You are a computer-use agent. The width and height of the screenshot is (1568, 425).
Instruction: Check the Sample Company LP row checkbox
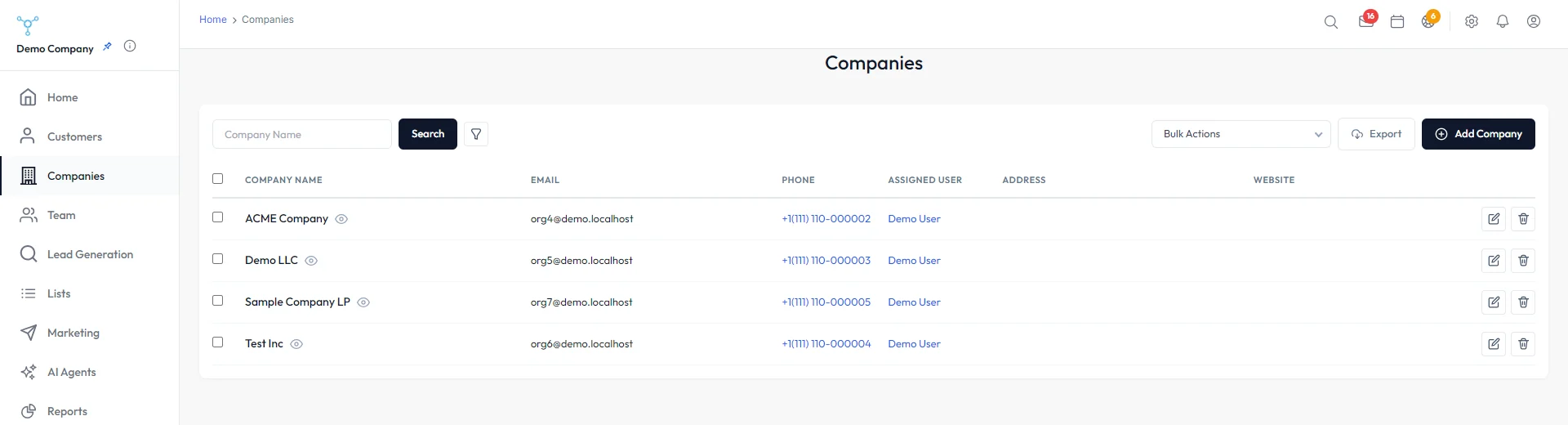tap(217, 300)
